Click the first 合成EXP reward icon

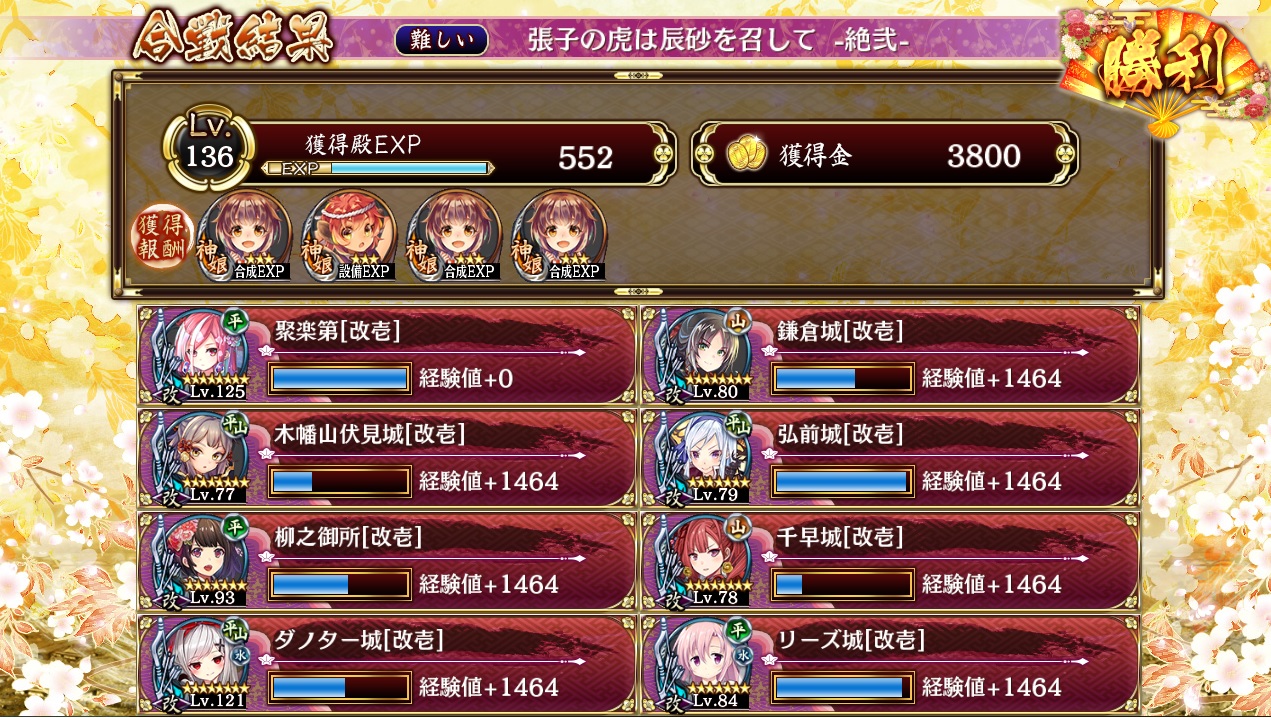[x=246, y=236]
